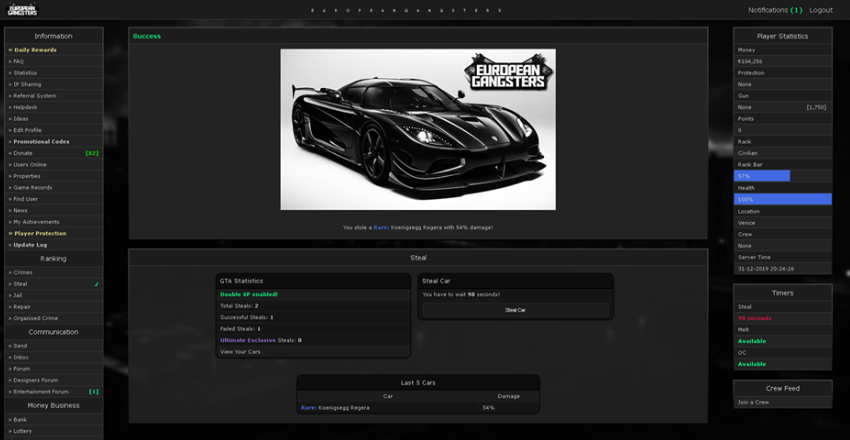Click the red '90 seconds' steal timer
This screenshot has width=850, height=440.
(754, 318)
